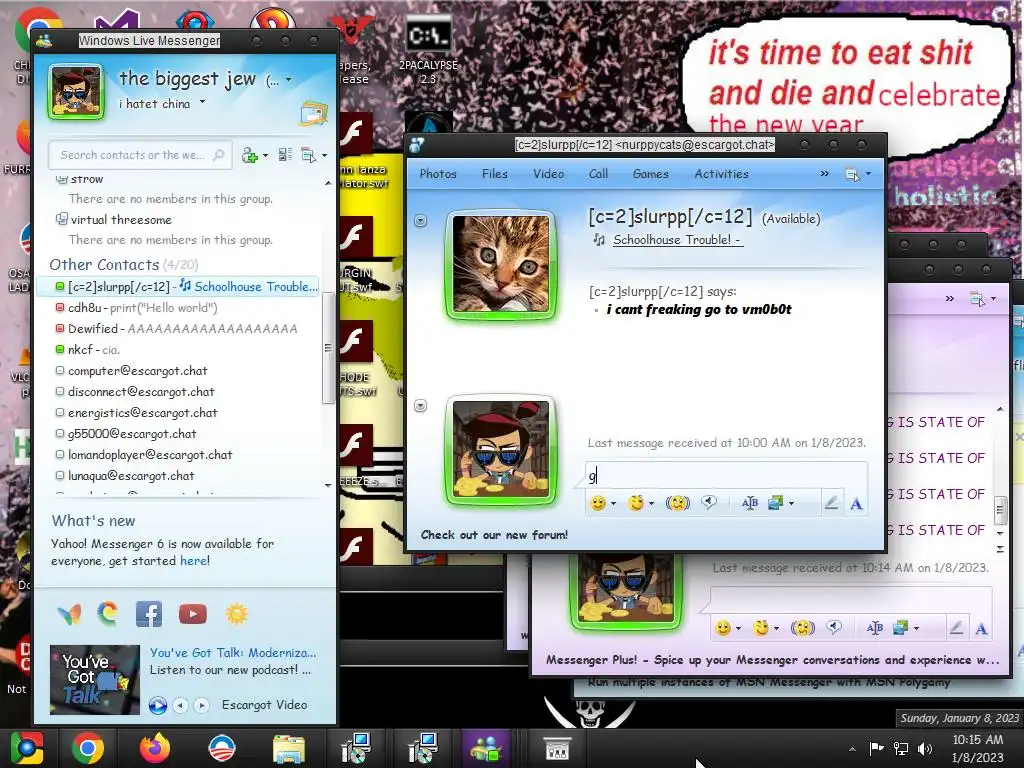Go to previous Escargot Video item
This screenshot has height=768, width=1024.
click(180, 705)
